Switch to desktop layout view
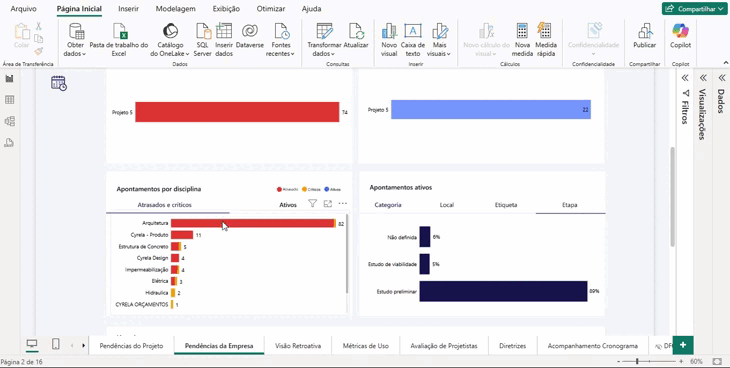730x368 pixels. pyautogui.click(x=32, y=344)
